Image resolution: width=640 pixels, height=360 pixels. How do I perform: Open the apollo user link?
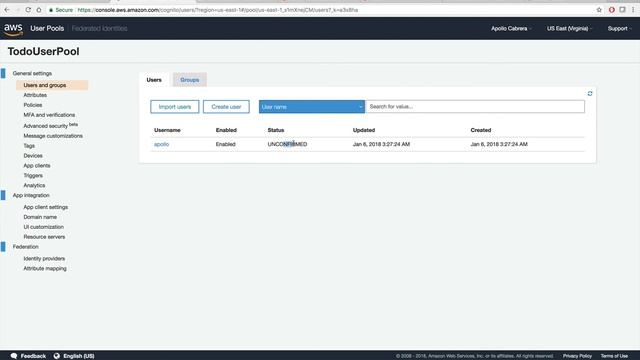click(161, 144)
